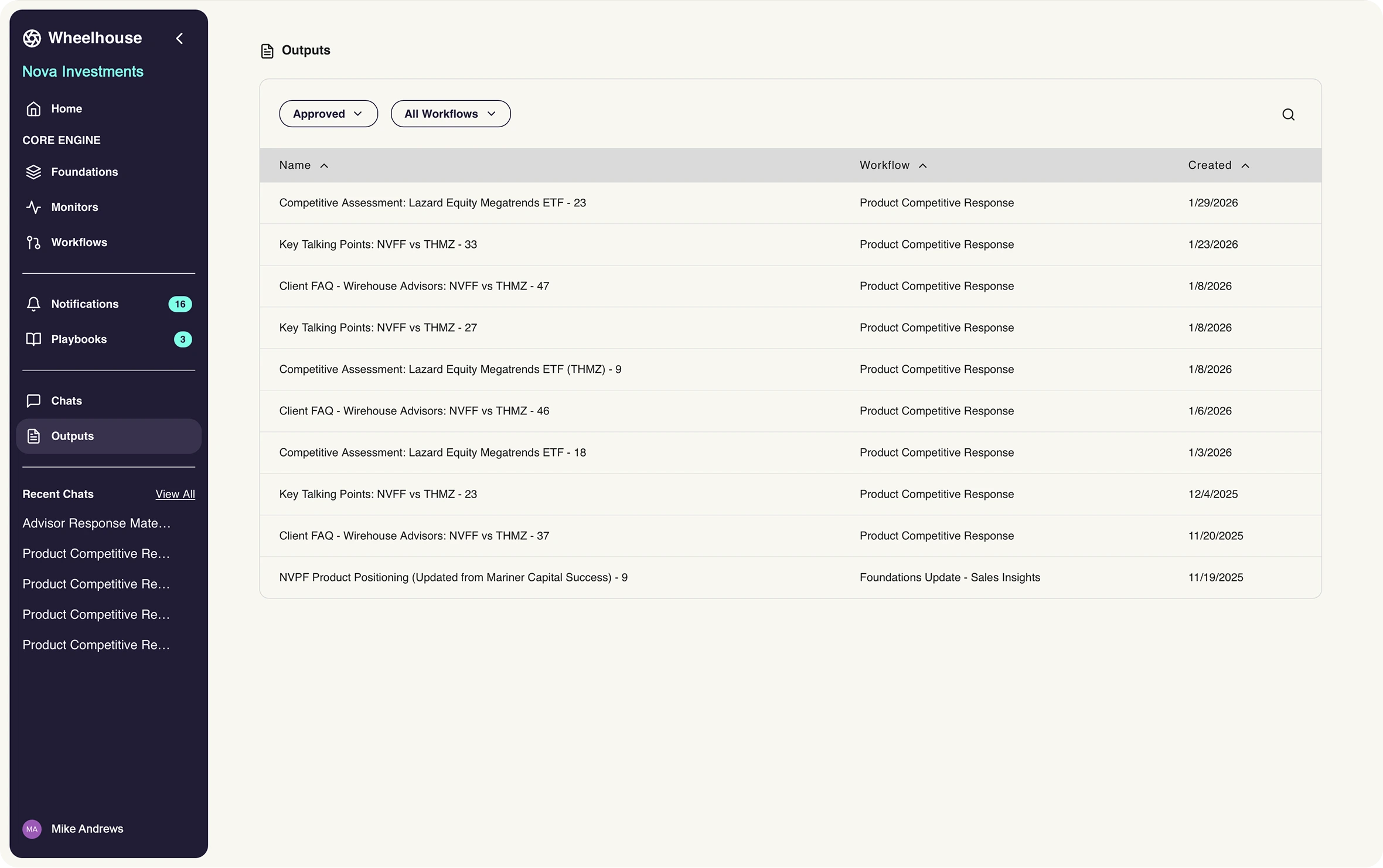Screen dimensions: 1383x868
Task: Toggle sort on Created column
Action: coord(1245,166)
